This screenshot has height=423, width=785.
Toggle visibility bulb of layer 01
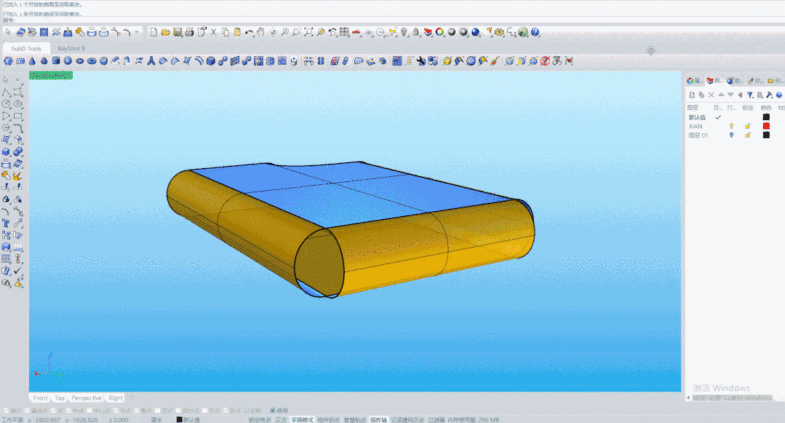tap(731, 135)
